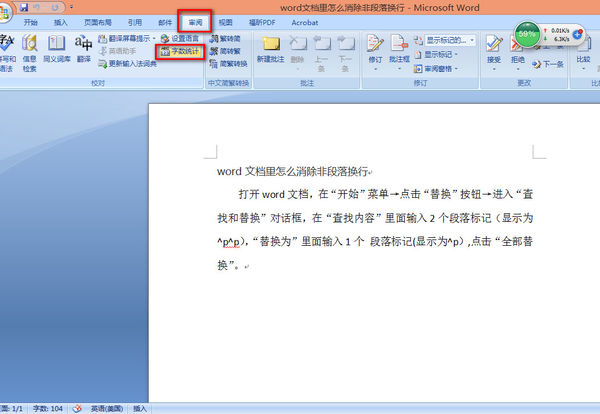
Task: Jump to next change 下一条 in 更改 group
Action: pyautogui.click(x=548, y=64)
